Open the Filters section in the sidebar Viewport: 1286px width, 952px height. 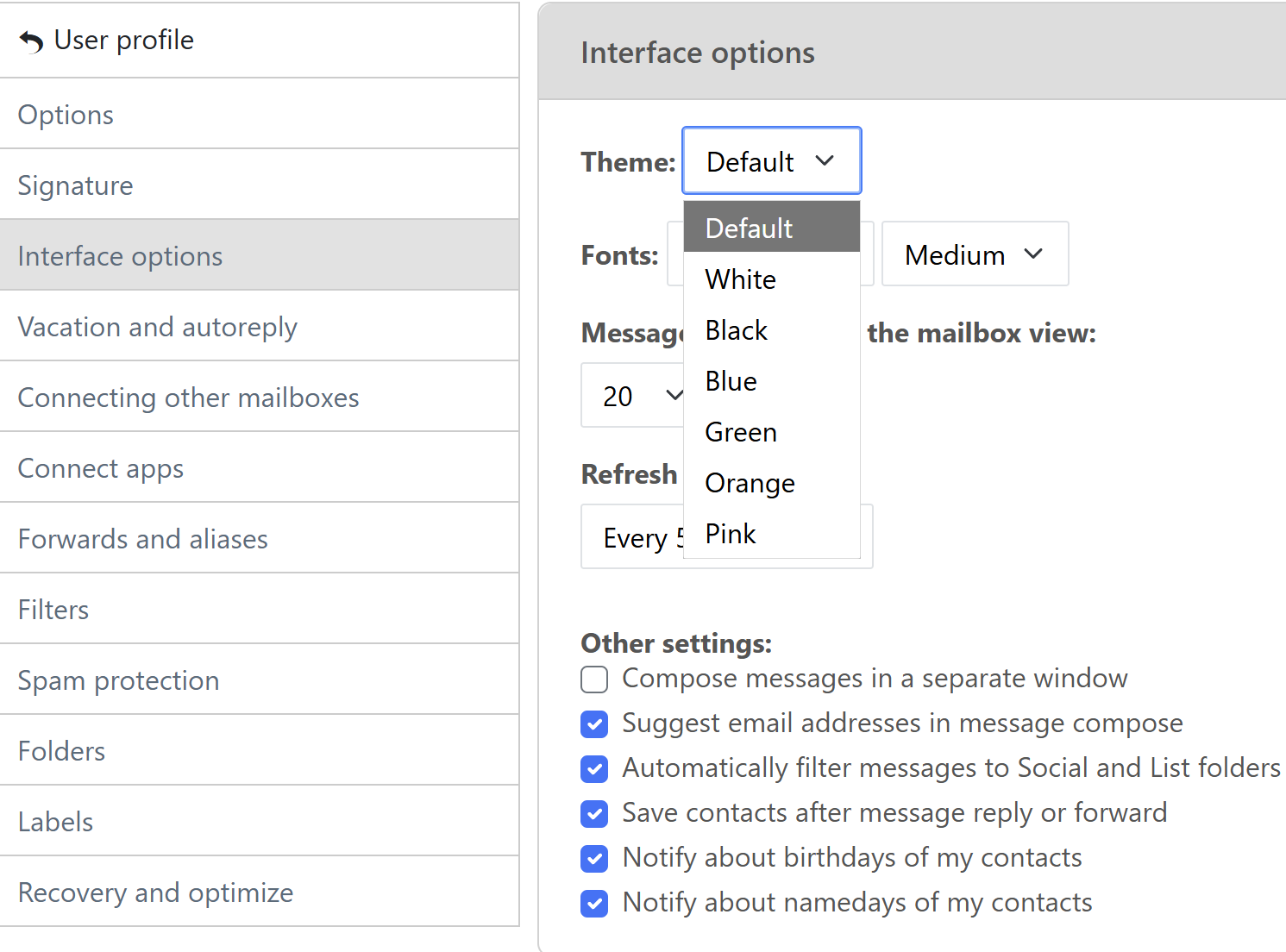coord(260,609)
